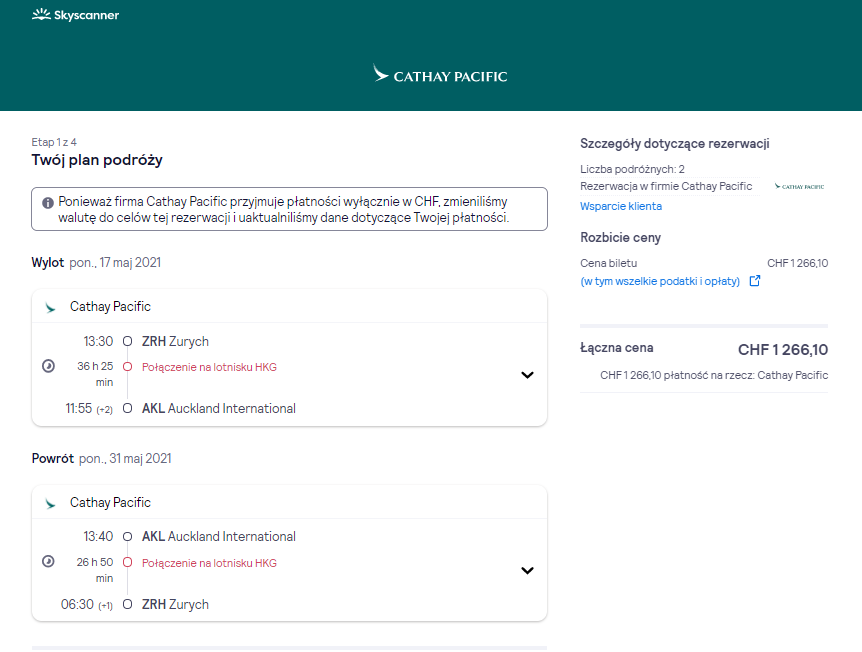862x652 pixels.
Task: Click the clock icon beside 36 h 25 min
Action: tap(48, 366)
